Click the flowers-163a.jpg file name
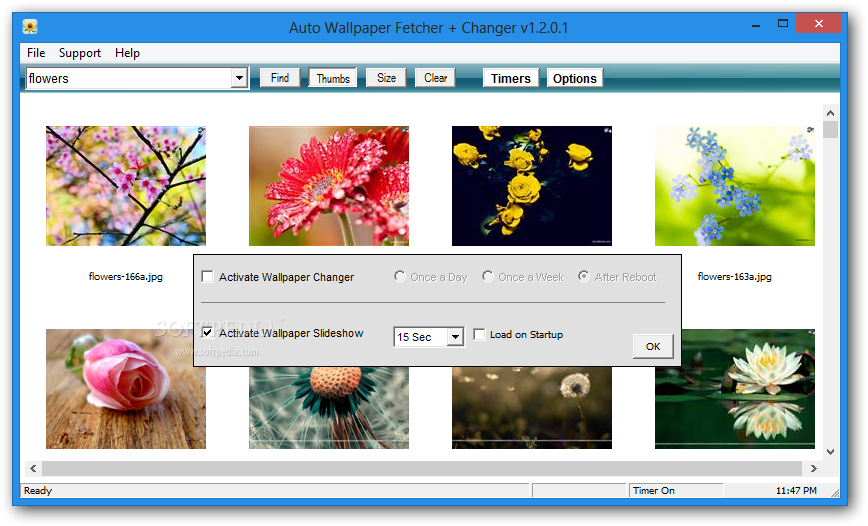Image resolution: width=868 pixels, height=526 pixels. tap(735, 276)
